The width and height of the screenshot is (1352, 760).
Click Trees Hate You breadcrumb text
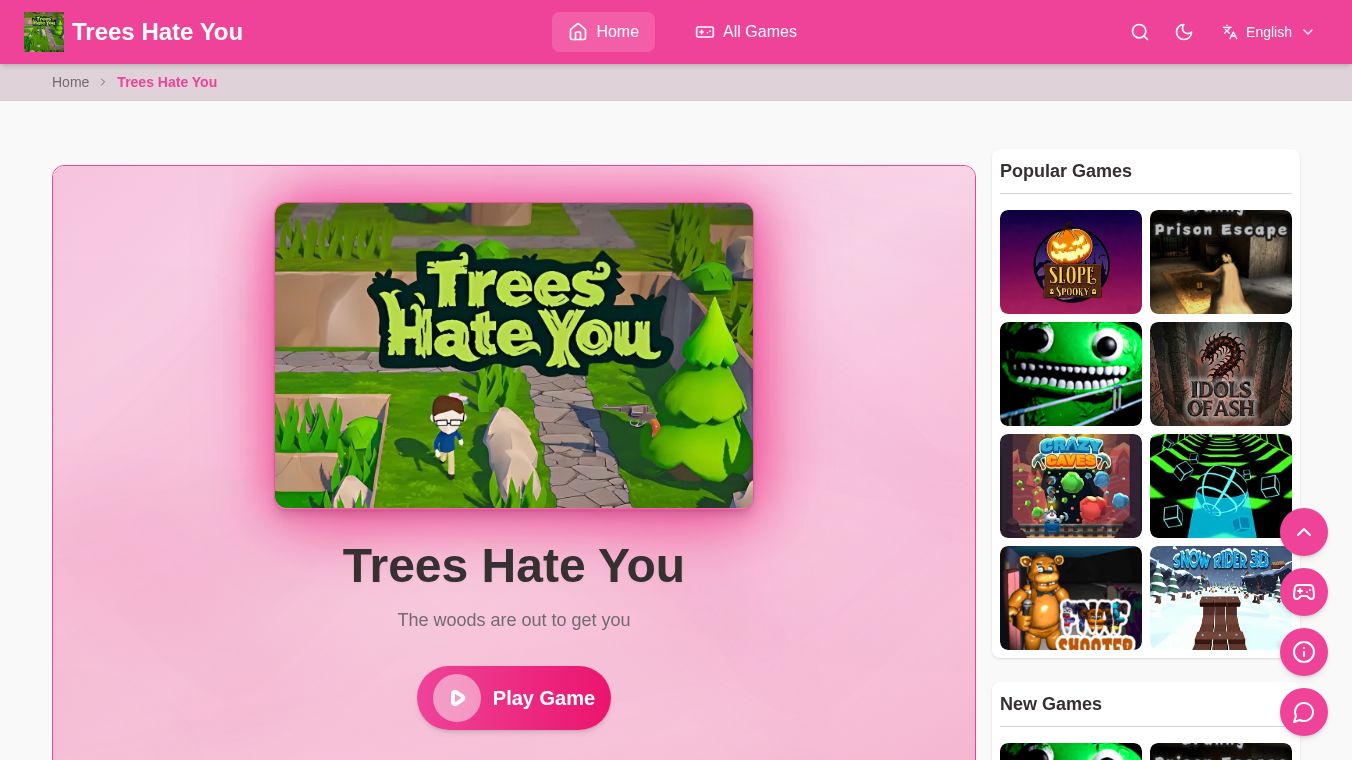coord(167,82)
